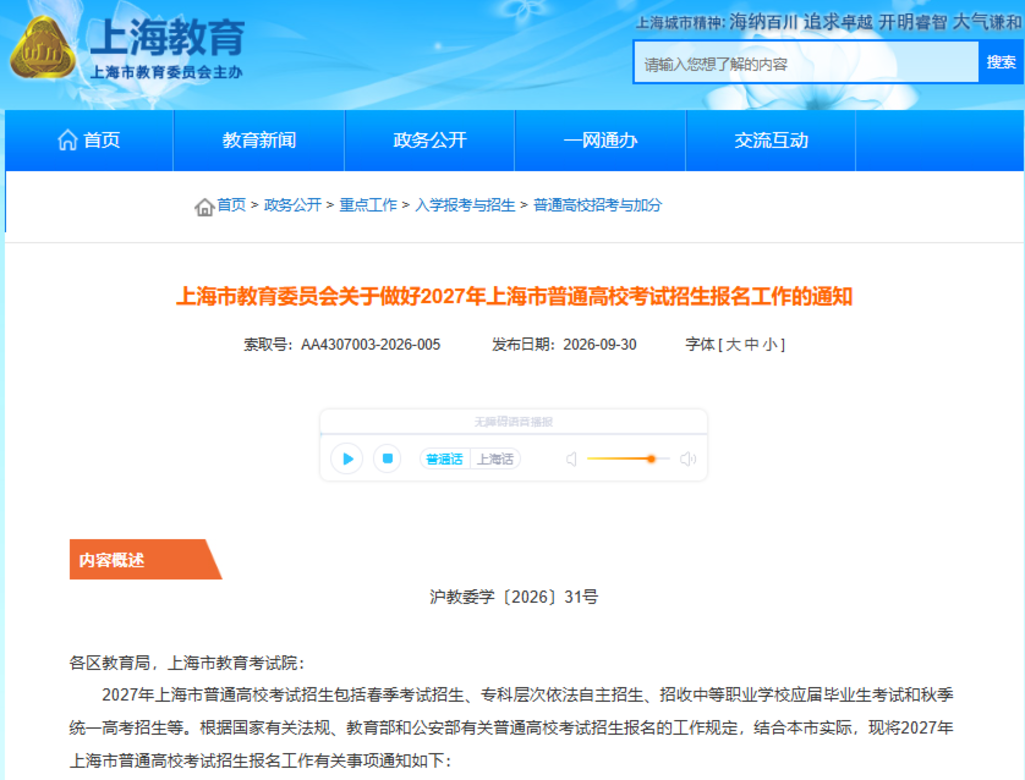The height and width of the screenshot is (780, 1025).
Task: Go to 普通高校招考与加分 breadcrumb link
Action: coord(597,205)
